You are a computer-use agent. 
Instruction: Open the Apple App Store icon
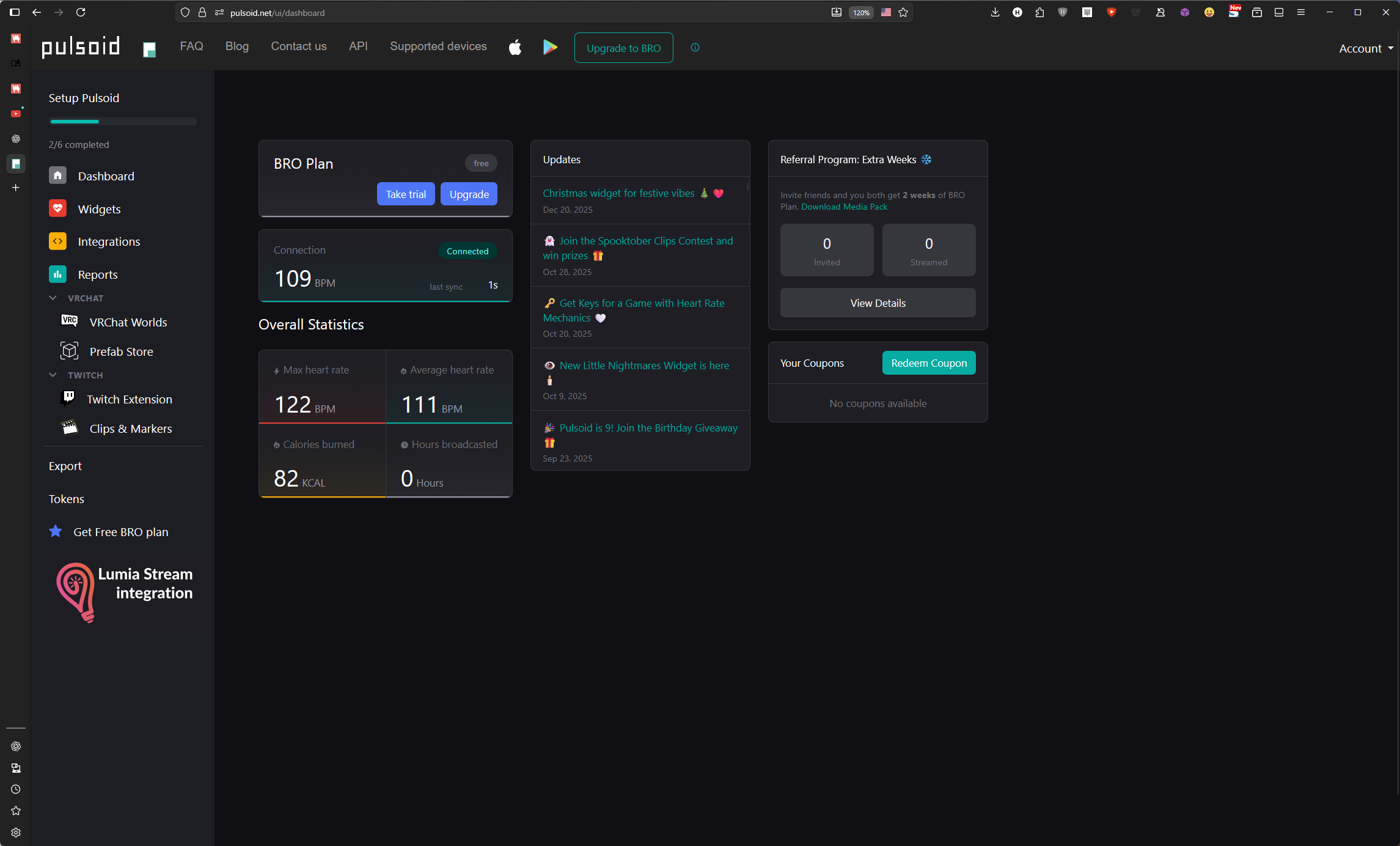pos(515,48)
